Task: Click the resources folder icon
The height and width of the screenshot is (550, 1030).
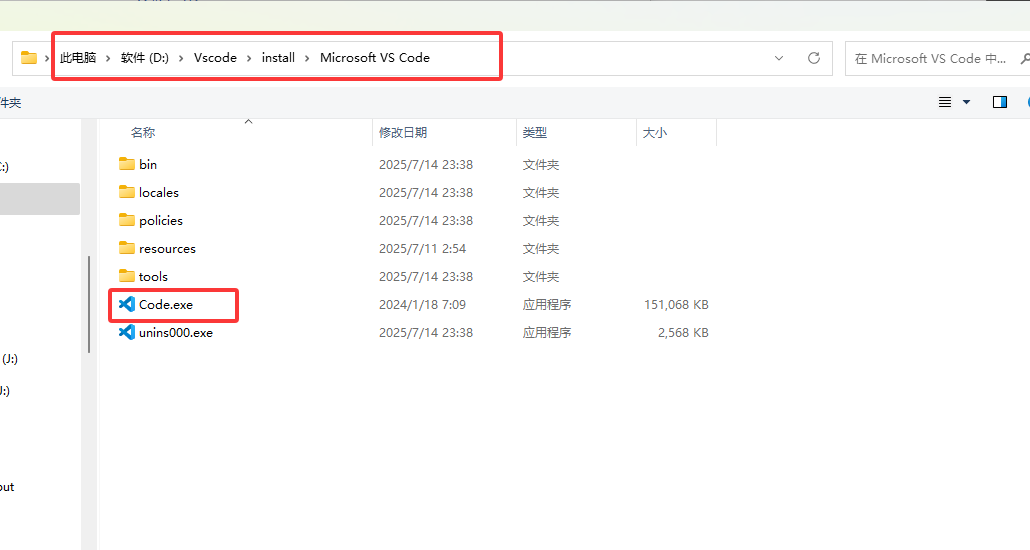Action: pyautogui.click(x=127, y=248)
